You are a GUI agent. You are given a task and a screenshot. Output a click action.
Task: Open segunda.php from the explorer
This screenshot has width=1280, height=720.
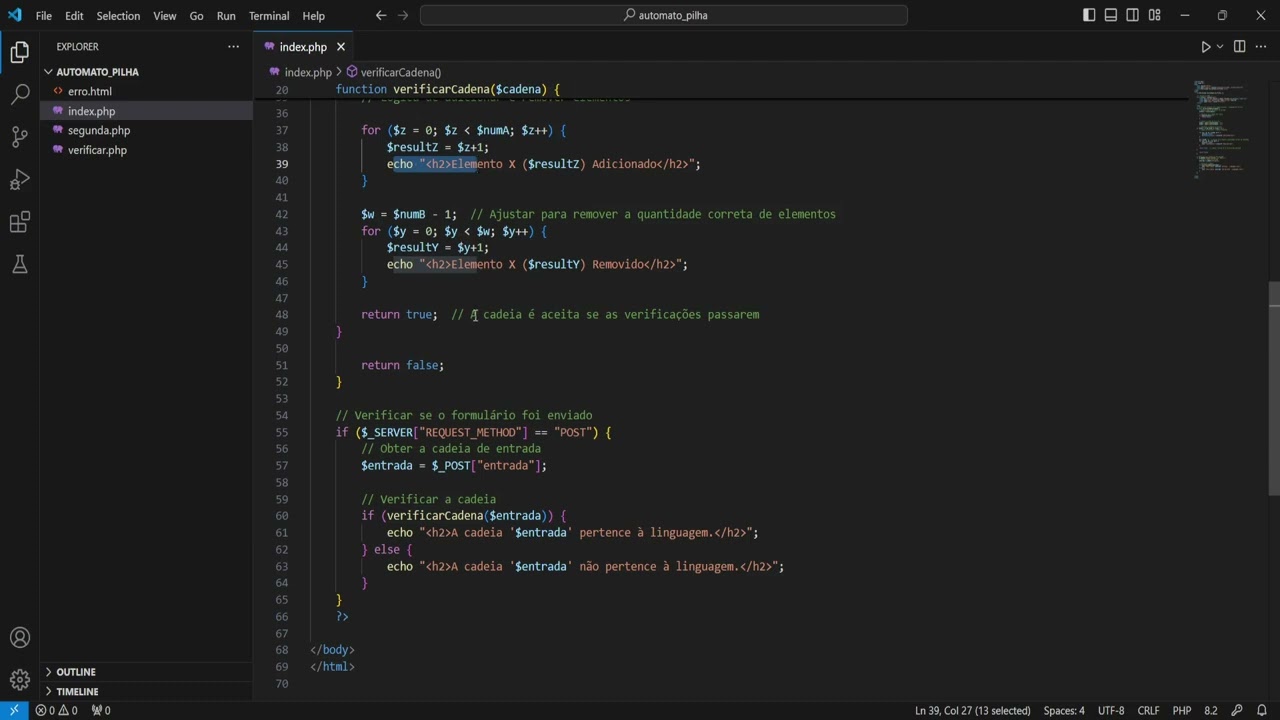pos(99,130)
